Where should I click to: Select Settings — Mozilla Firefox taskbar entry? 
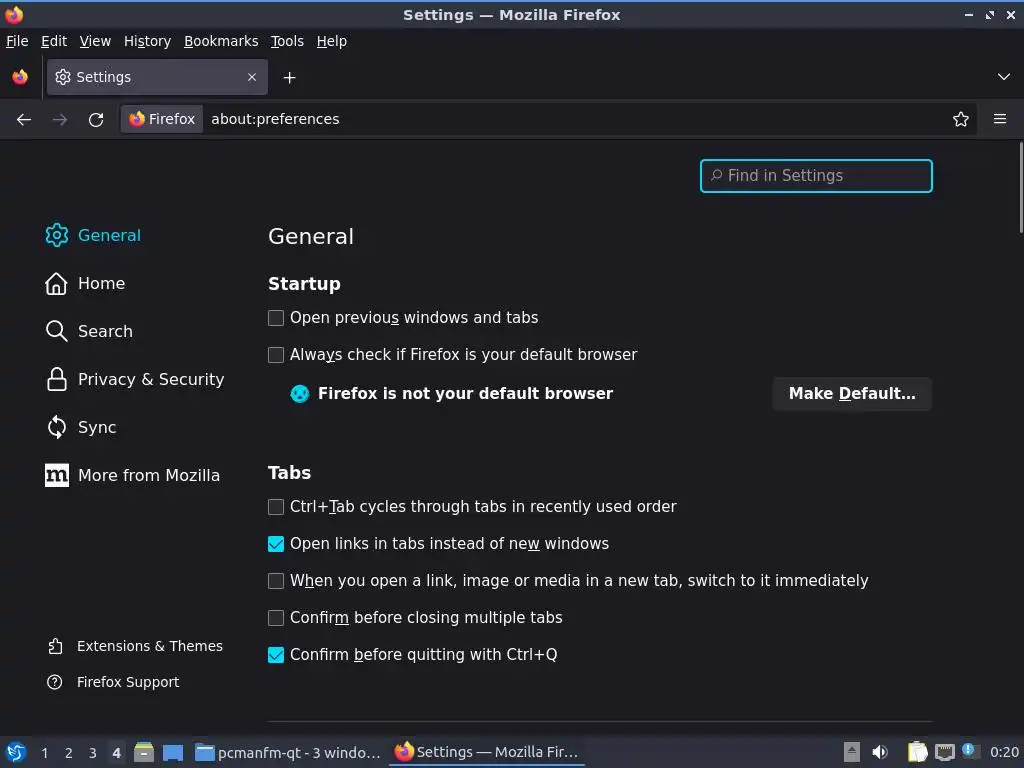click(487, 752)
